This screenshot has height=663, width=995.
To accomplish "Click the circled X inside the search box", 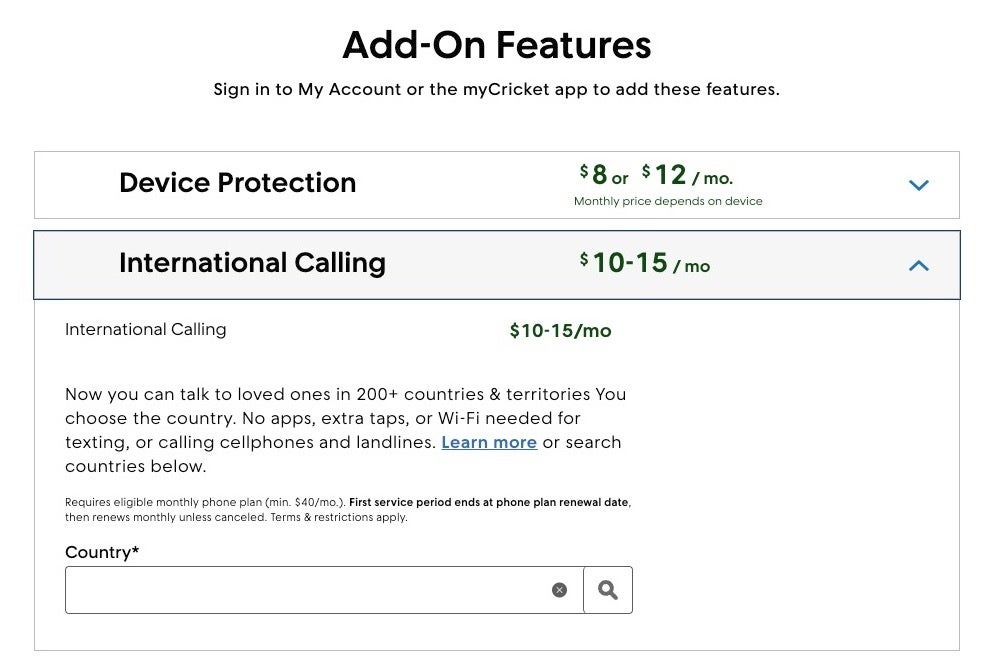I will tap(559, 589).
